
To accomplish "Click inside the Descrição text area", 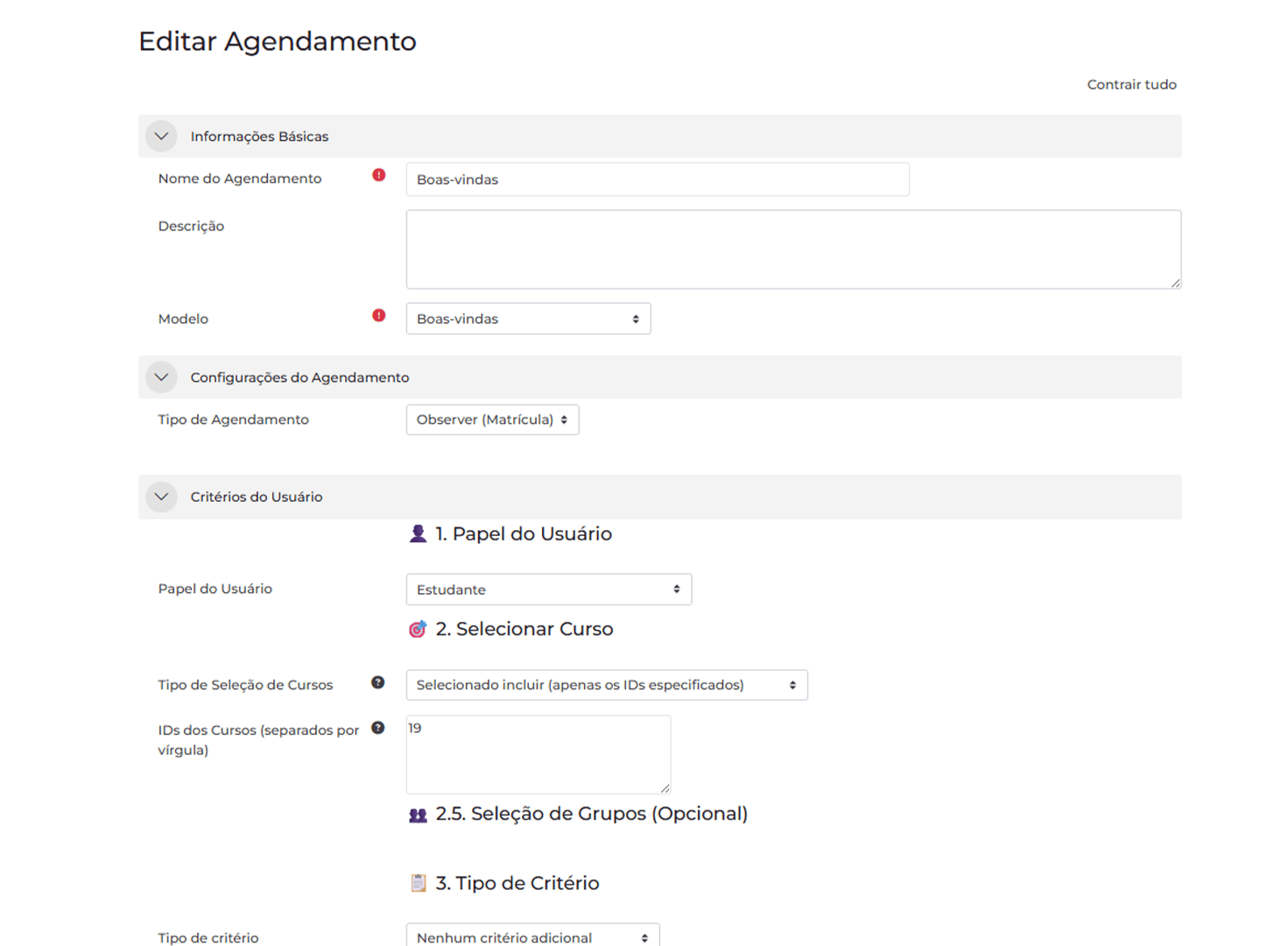I will pos(792,250).
